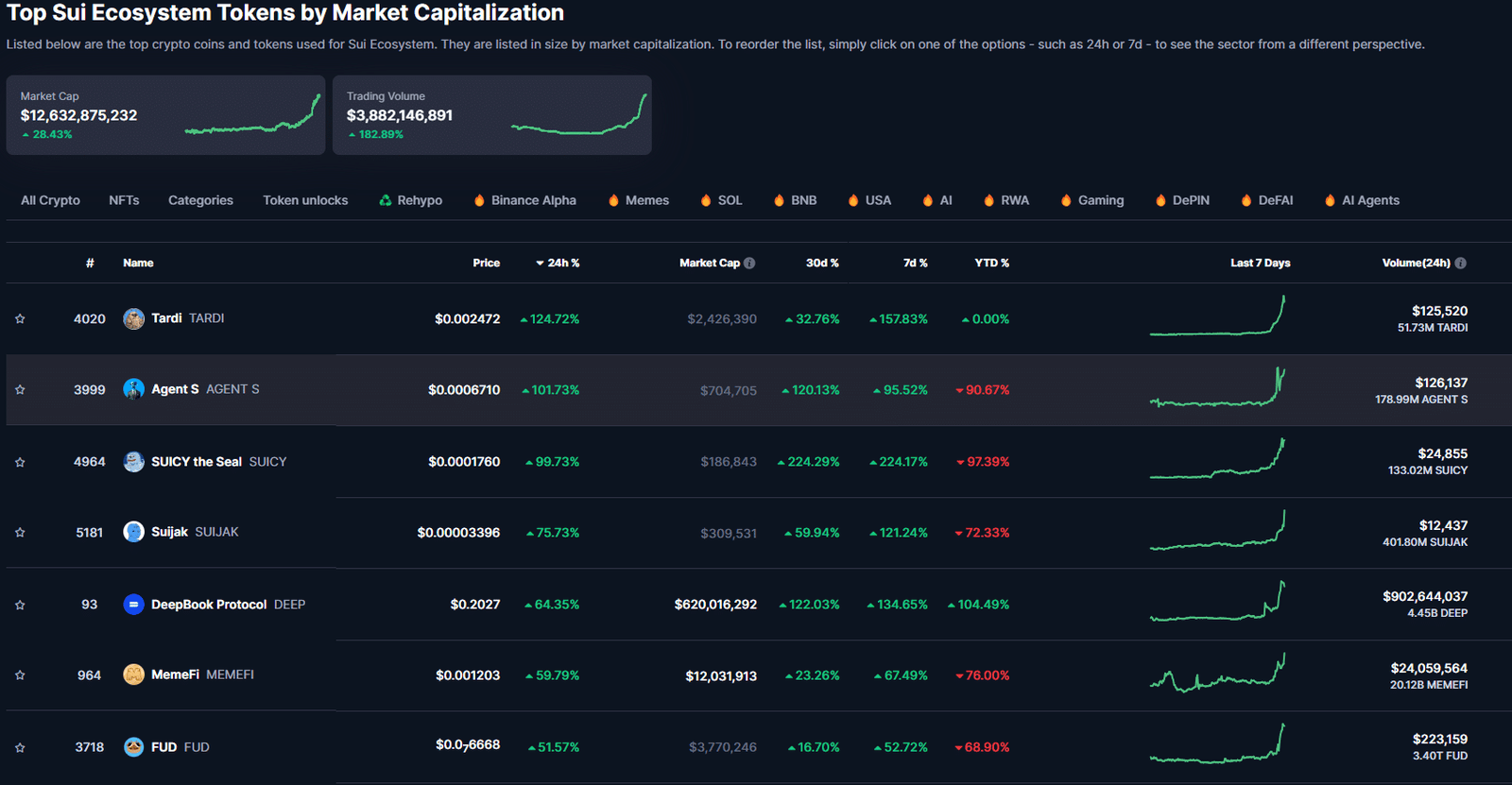Open the Token unlocks link
Viewport: 1512px width, 785px height.
[x=305, y=200]
